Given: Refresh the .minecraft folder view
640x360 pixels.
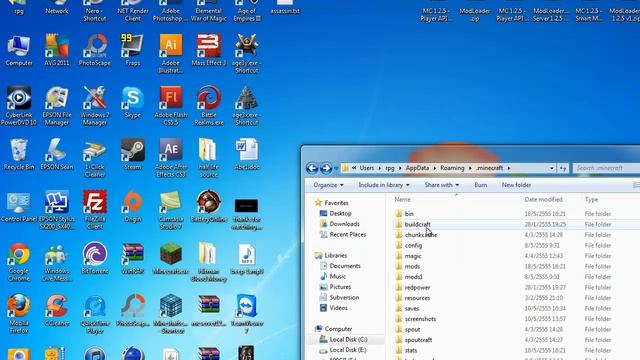Looking at the screenshot, I should 563,168.
